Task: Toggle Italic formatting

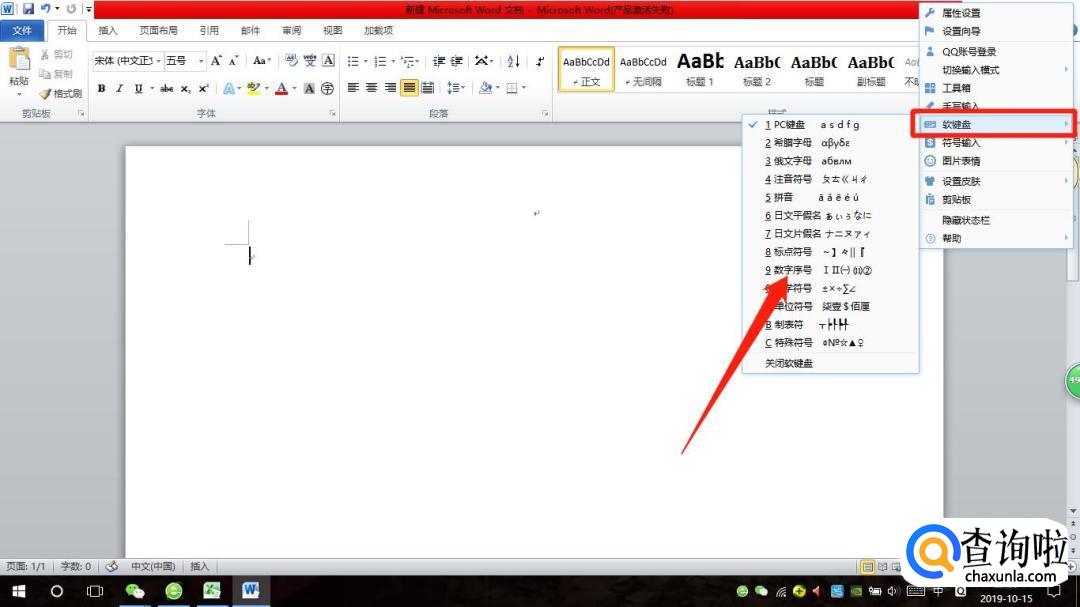Action: pyautogui.click(x=119, y=88)
